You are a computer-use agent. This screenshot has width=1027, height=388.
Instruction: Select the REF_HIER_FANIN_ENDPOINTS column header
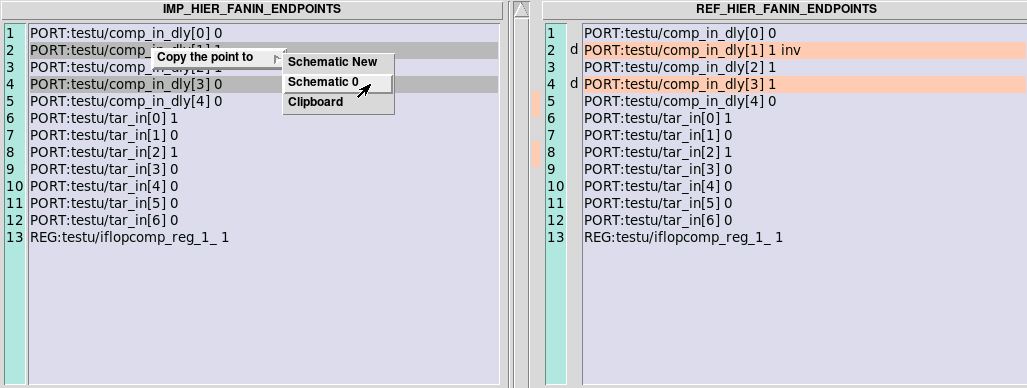pyautogui.click(x=785, y=9)
